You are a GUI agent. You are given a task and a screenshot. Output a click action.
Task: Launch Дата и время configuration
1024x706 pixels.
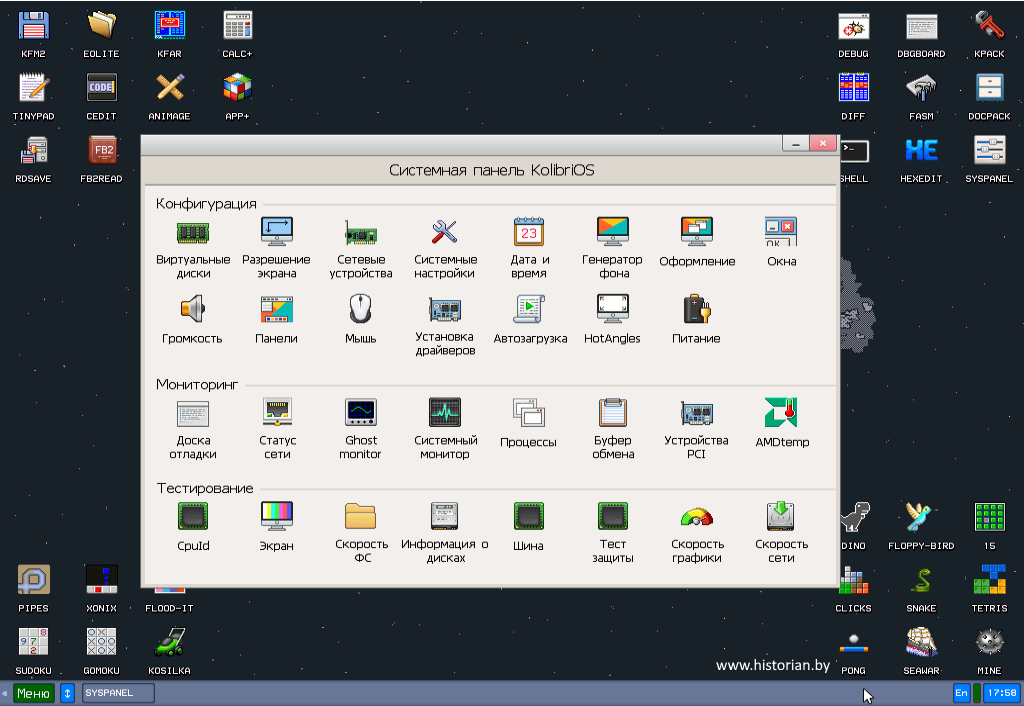(528, 233)
